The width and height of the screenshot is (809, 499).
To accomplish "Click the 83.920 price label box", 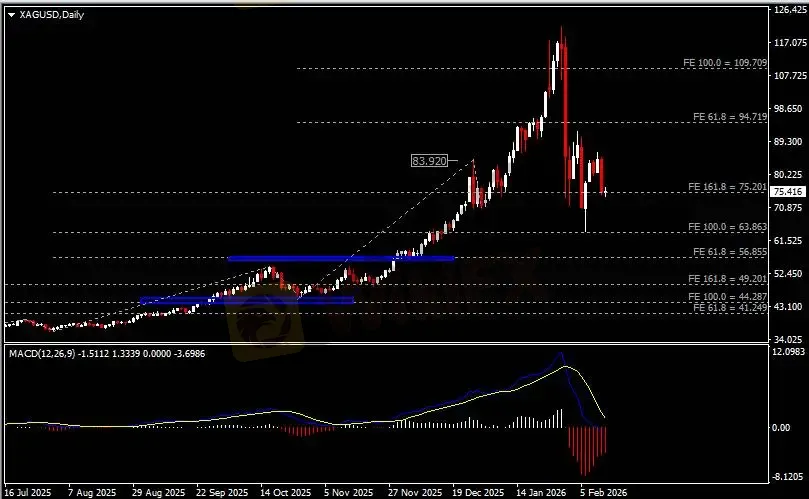I will [x=429, y=161].
